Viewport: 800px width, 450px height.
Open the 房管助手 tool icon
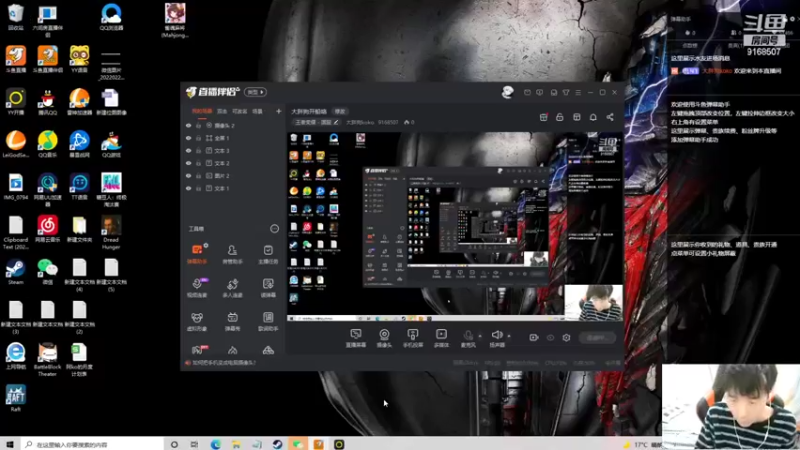(232, 254)
